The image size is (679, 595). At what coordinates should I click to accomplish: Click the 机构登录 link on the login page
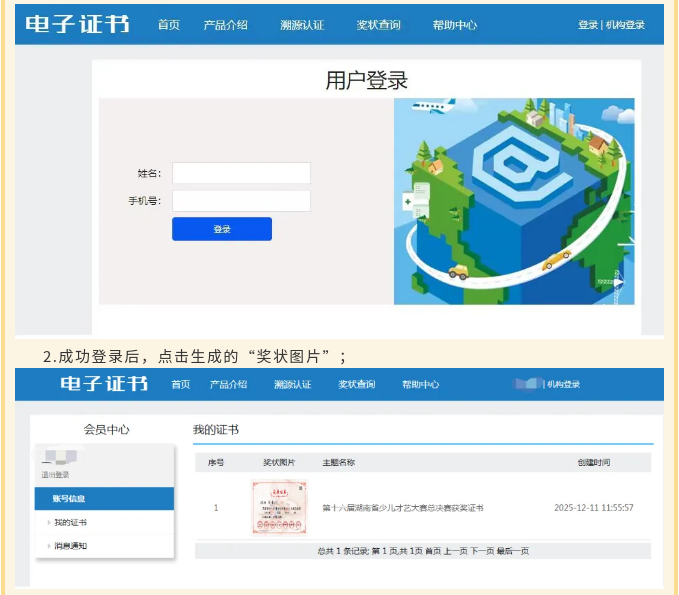pyautogui.click(x=625, y=25)
